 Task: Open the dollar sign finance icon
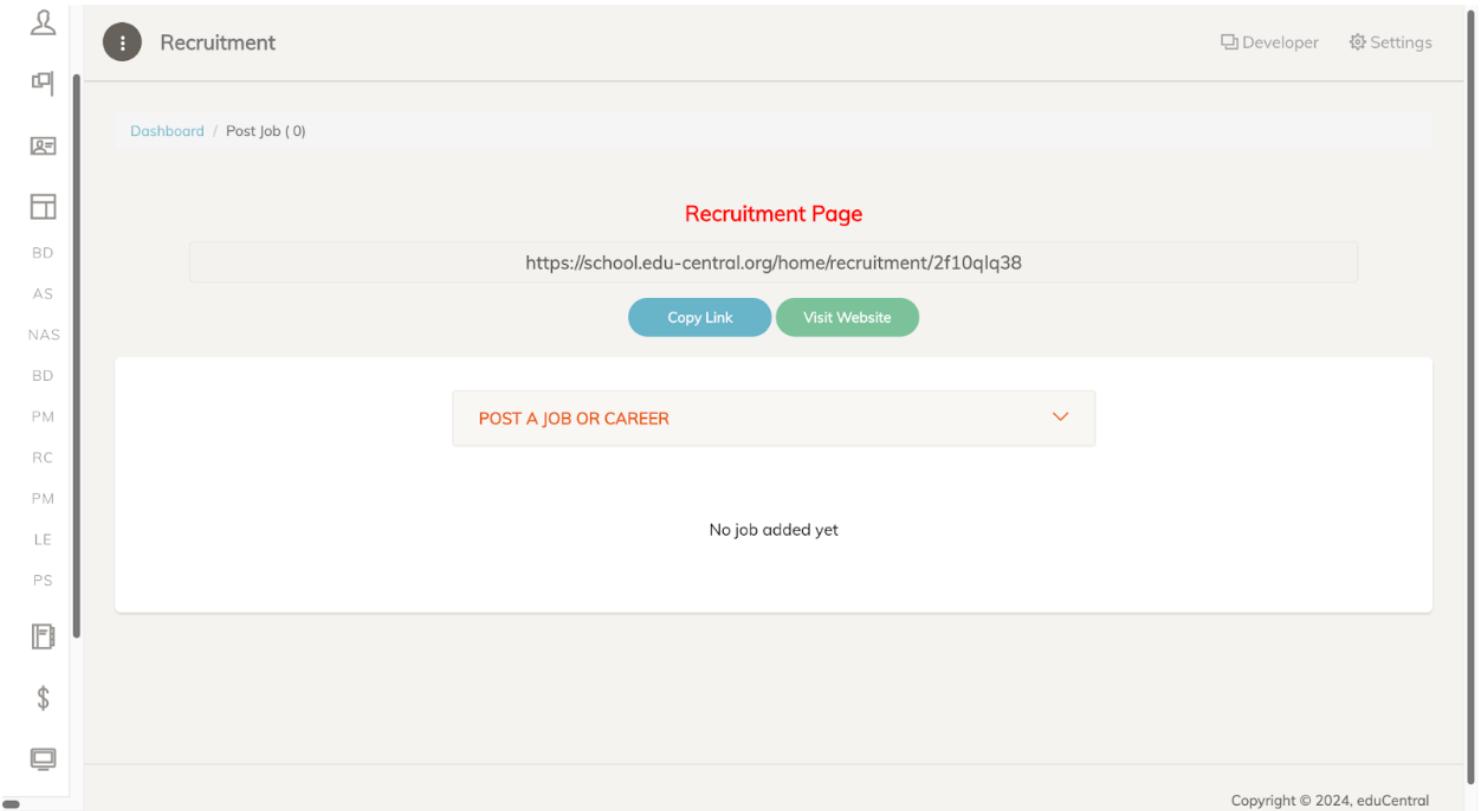click(43, 698)
